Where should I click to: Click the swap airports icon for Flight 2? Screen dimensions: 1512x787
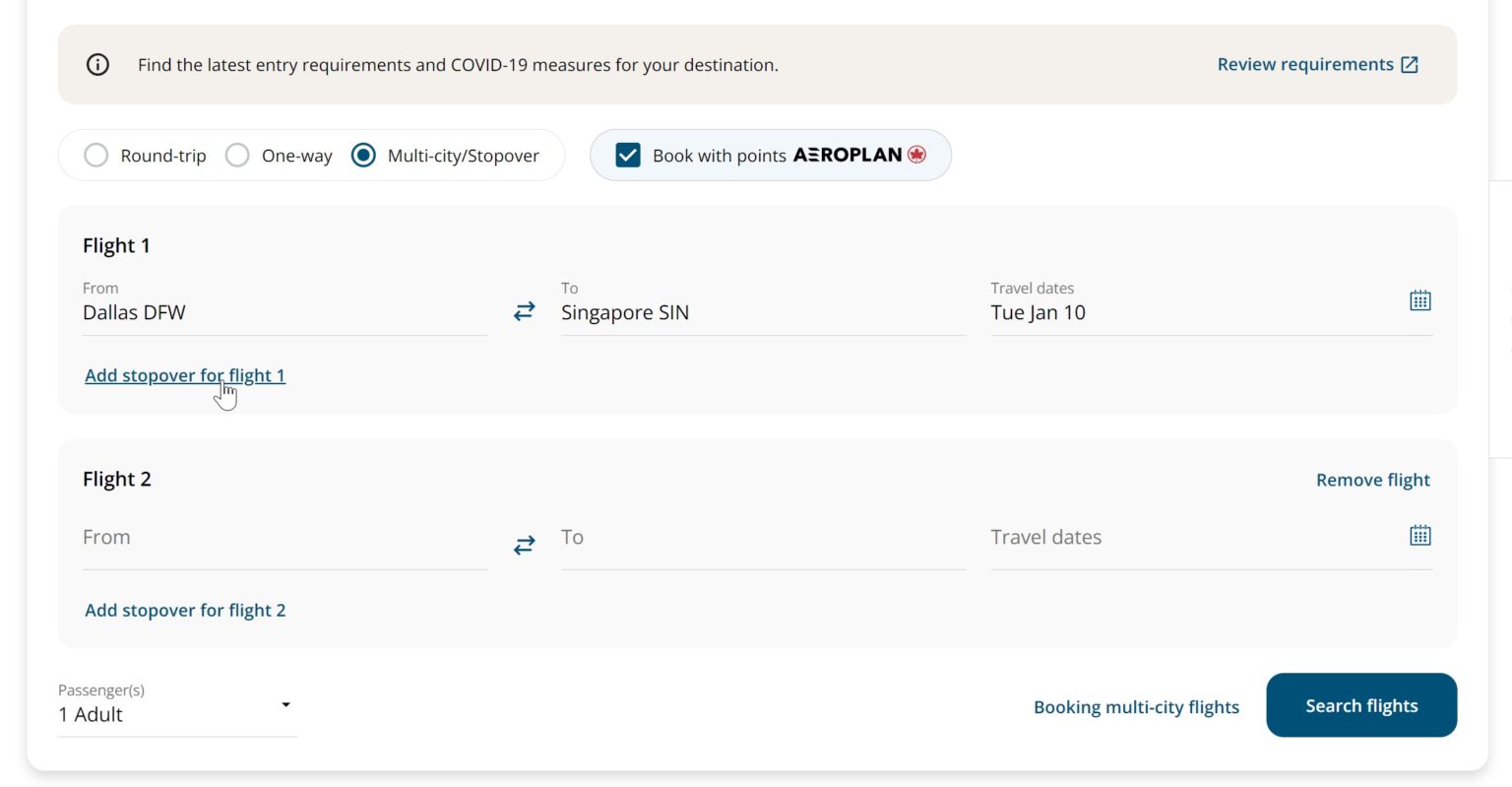523,545
